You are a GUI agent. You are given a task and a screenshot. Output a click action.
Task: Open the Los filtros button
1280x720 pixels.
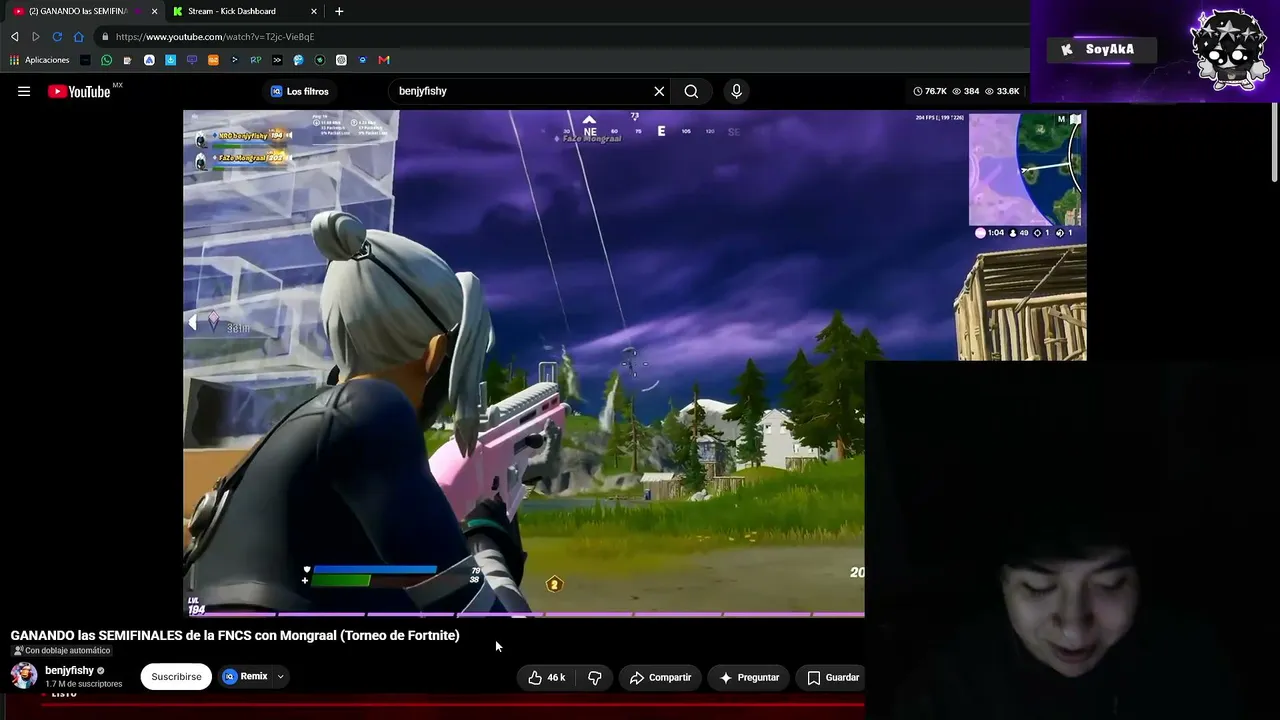point(299,91)
